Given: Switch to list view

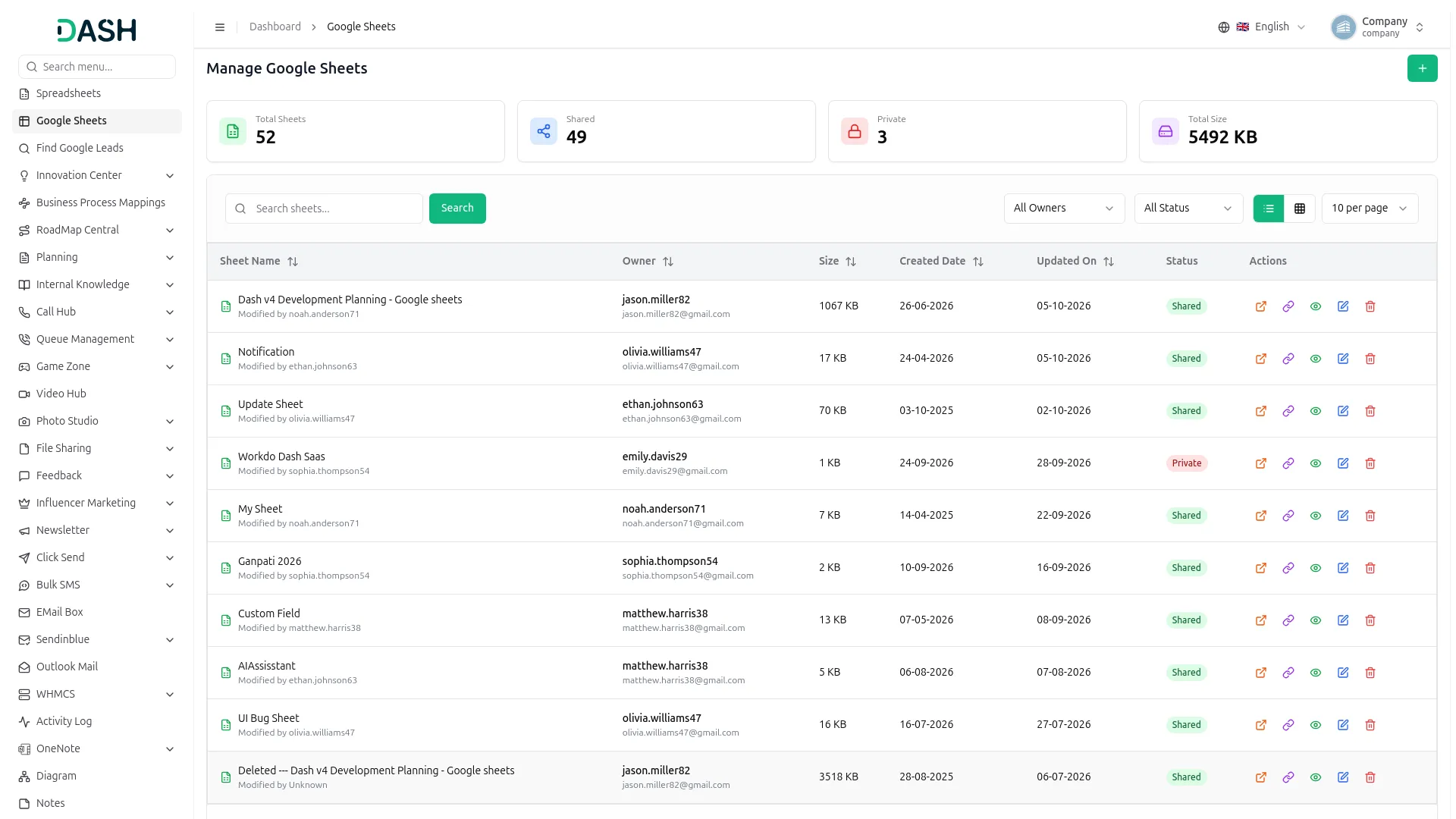Looking at the screenshot, I should click(x=1269, y=209).
